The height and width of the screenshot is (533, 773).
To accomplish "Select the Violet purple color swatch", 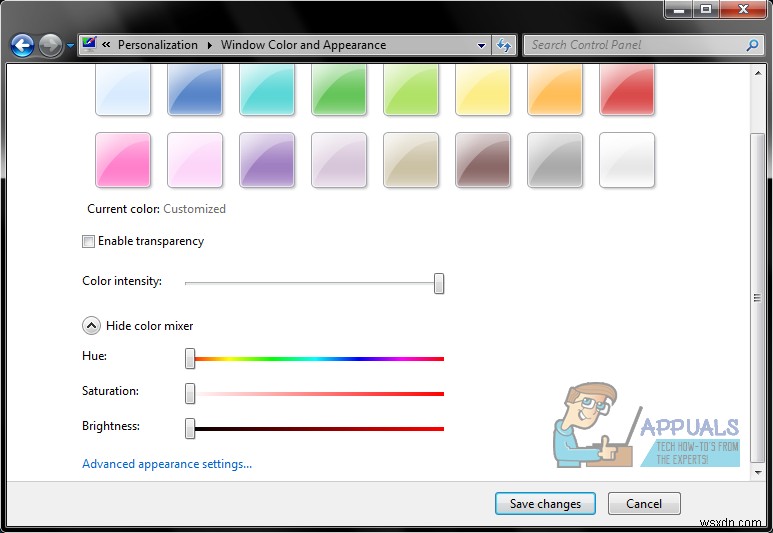I will tap(267, 160).
